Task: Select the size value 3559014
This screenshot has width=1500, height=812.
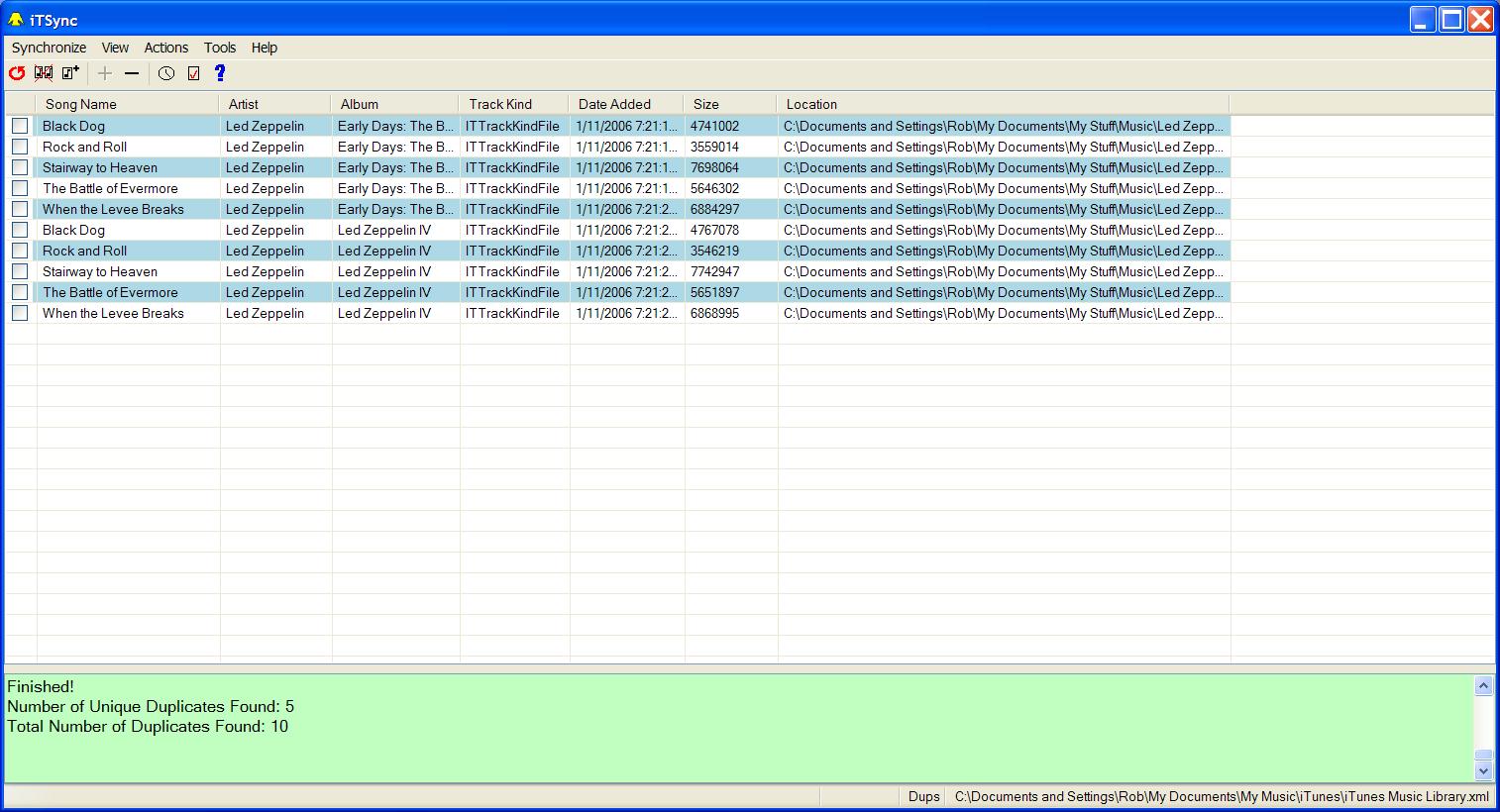Action: point(714,147)
